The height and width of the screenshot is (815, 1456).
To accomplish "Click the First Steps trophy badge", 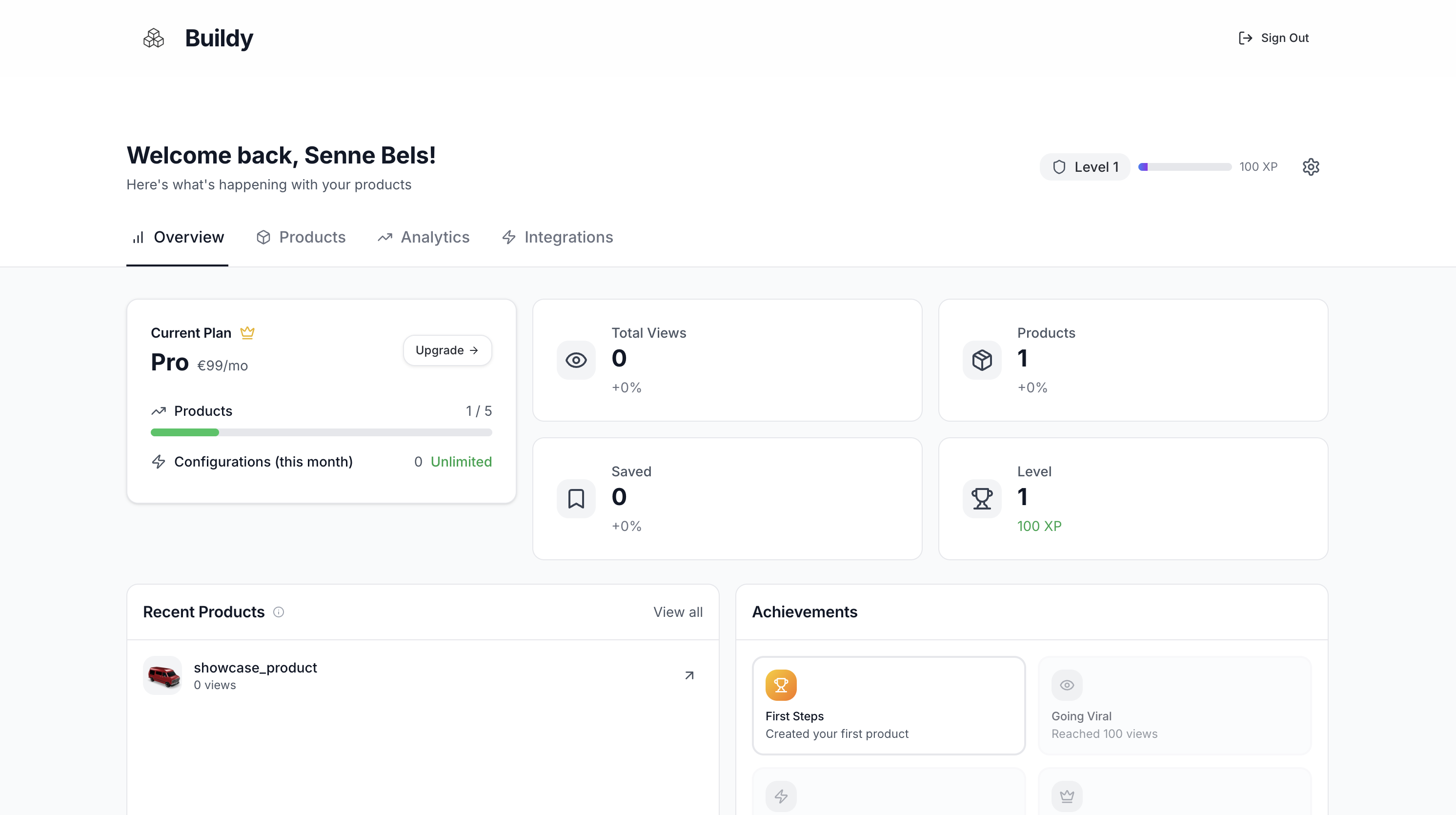I will click(781, 685).
